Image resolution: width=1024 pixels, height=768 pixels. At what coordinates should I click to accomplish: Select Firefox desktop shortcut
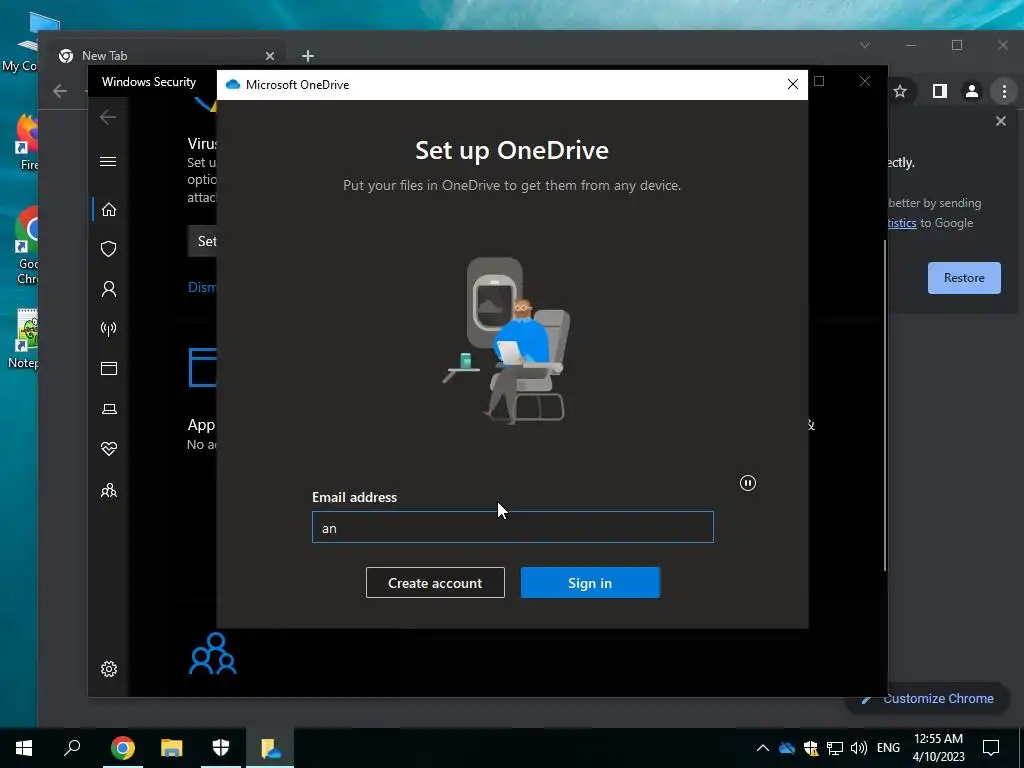[28, 142]
